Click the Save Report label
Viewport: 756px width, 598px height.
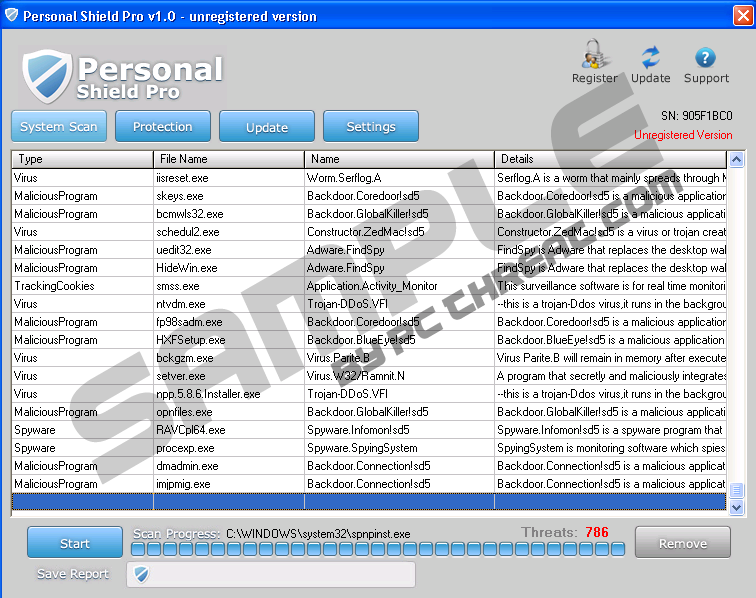coord(73,574)
